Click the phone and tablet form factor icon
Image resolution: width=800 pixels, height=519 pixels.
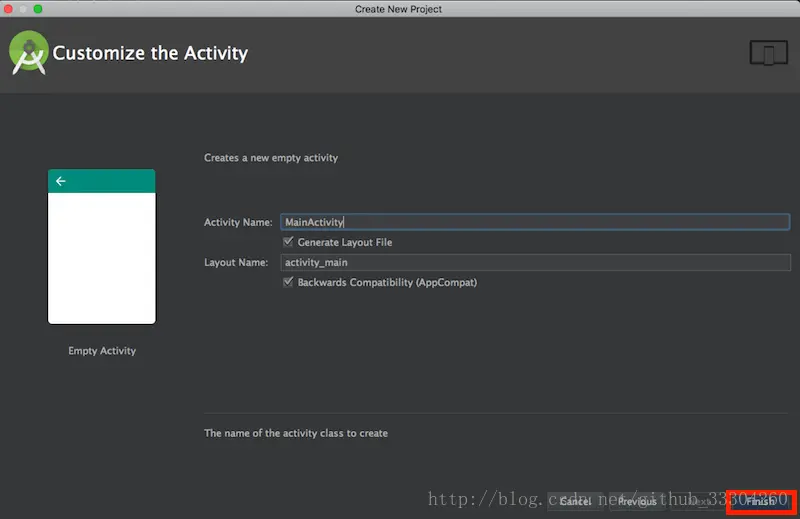pyautogui.click(x=768, y=53)
